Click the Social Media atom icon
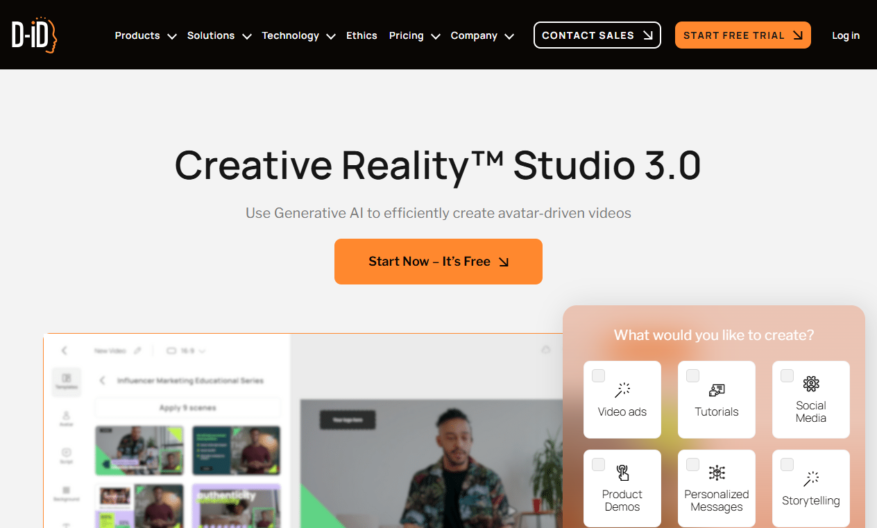This screenshot has height=528, width=877. (x=810, y=384)
